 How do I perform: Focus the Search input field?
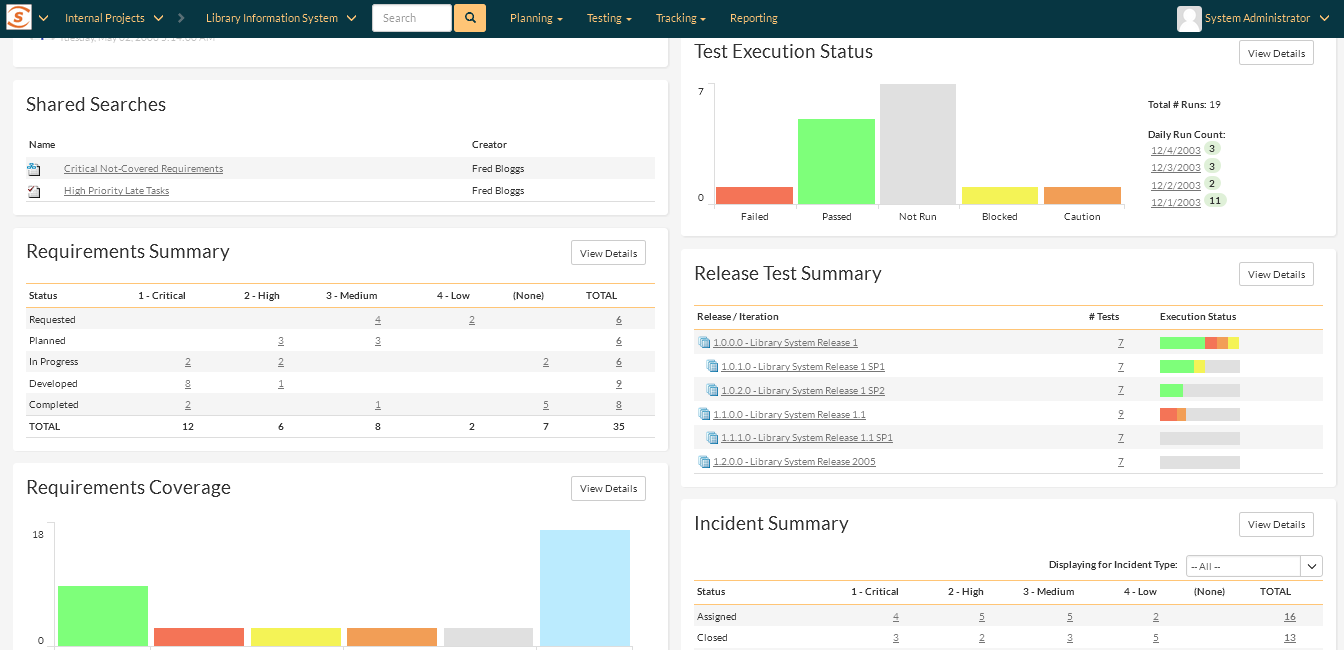click(411, 18)
